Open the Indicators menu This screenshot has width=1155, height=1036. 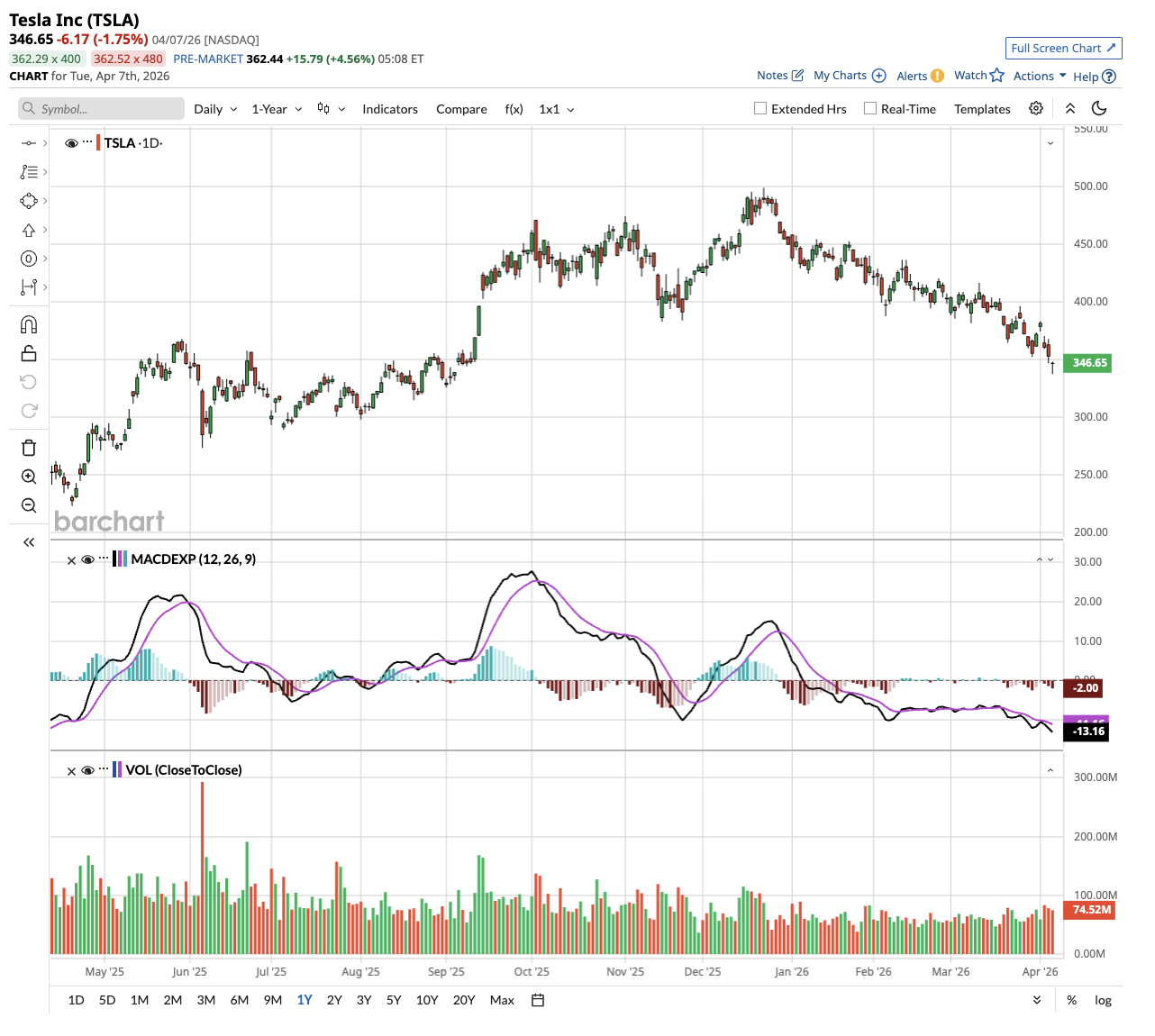[x=389, y=109]
